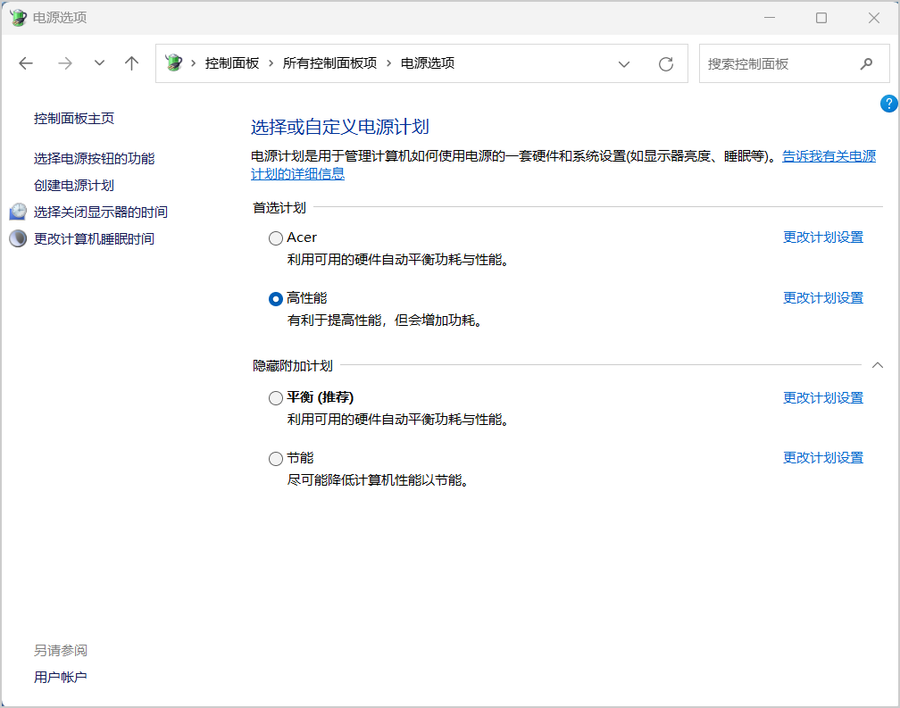Collapse the 隐藏附加计划 section
Image resolution: width=900 pixels, height=708 pixels.
point(877,366)
